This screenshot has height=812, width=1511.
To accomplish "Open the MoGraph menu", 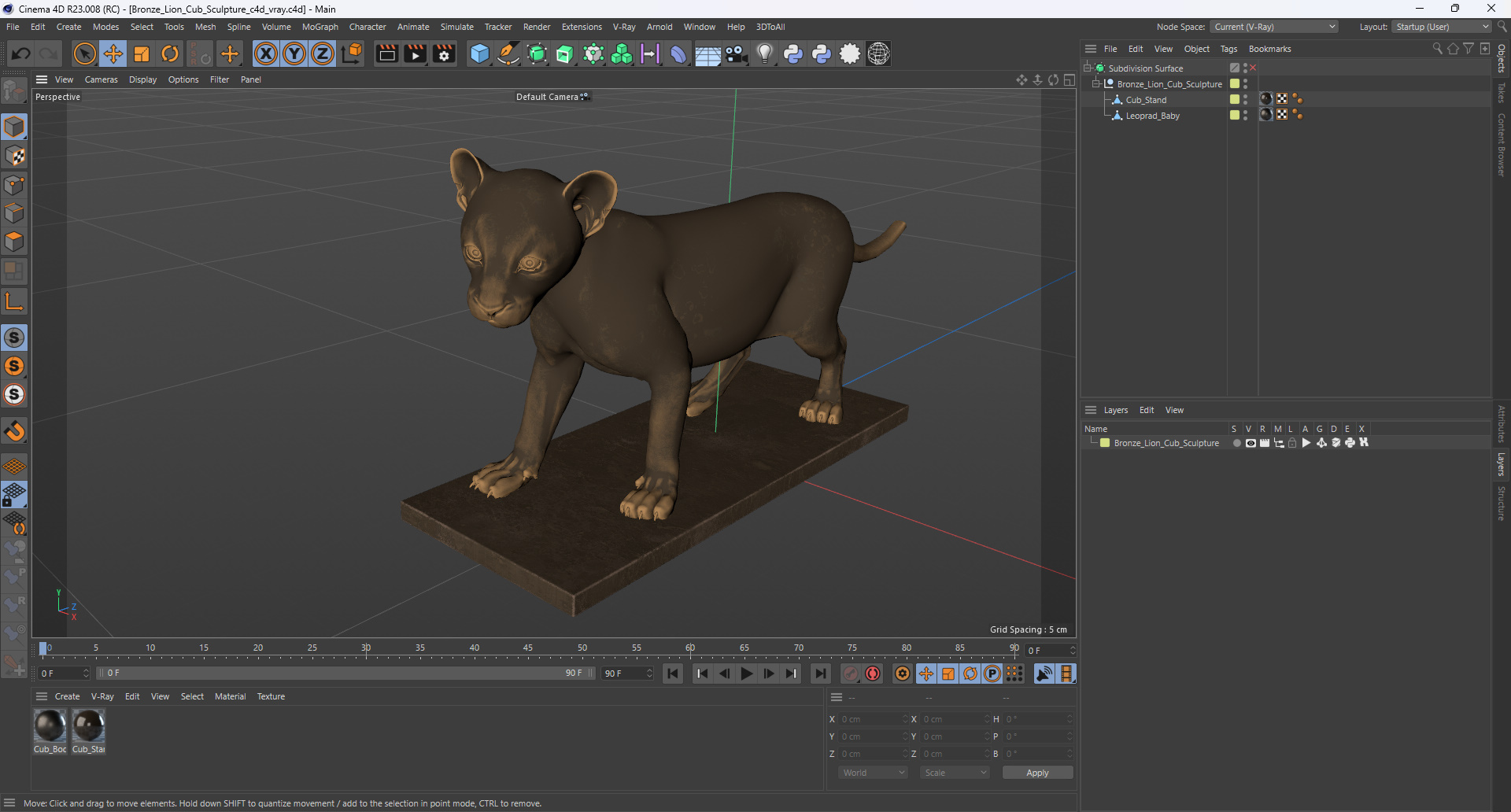I will (x=320, y=27).
